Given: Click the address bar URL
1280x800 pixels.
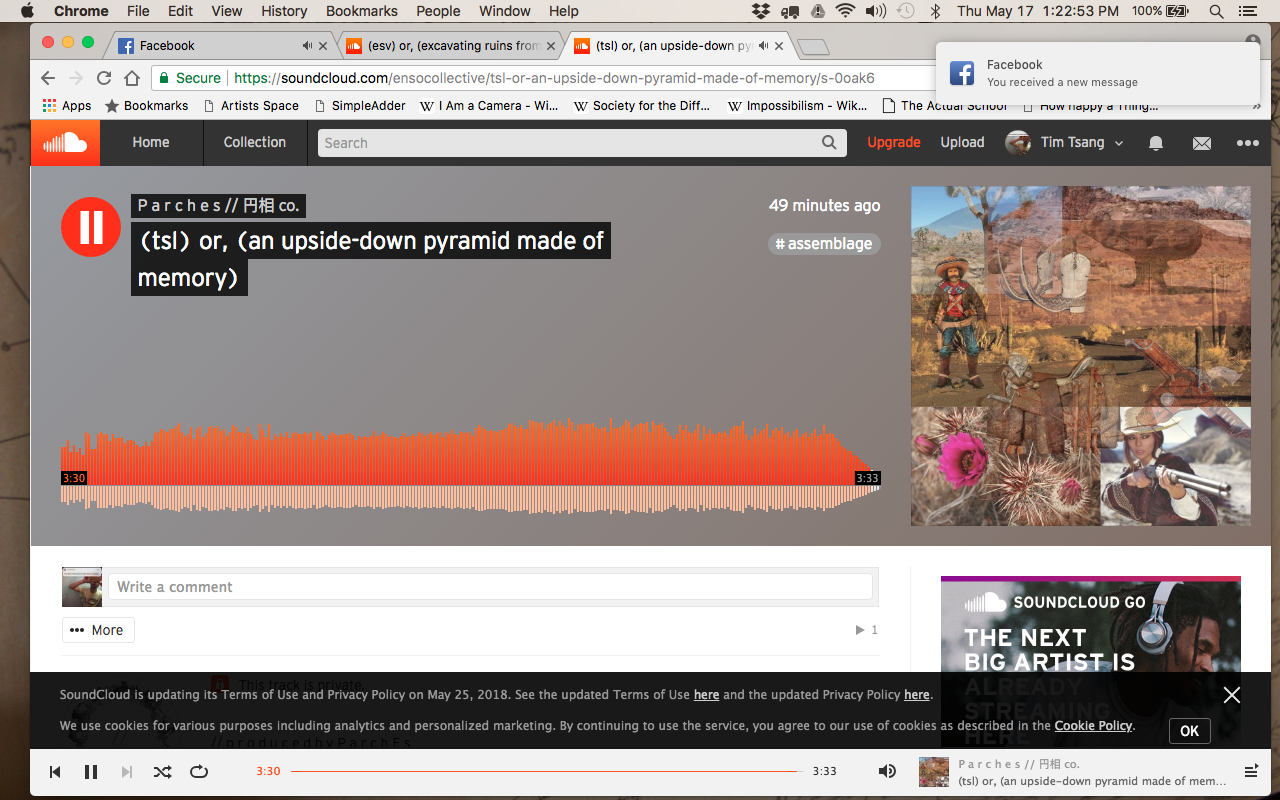Looking at the screenshot, I should 554,78.
